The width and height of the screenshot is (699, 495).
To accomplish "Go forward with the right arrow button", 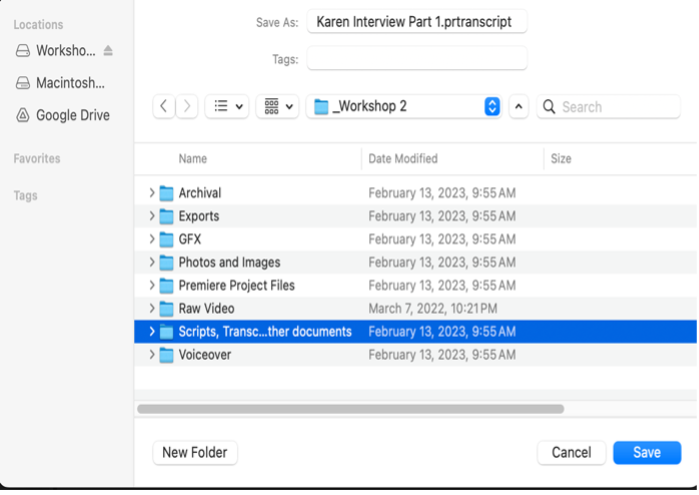I will point(187,106).
